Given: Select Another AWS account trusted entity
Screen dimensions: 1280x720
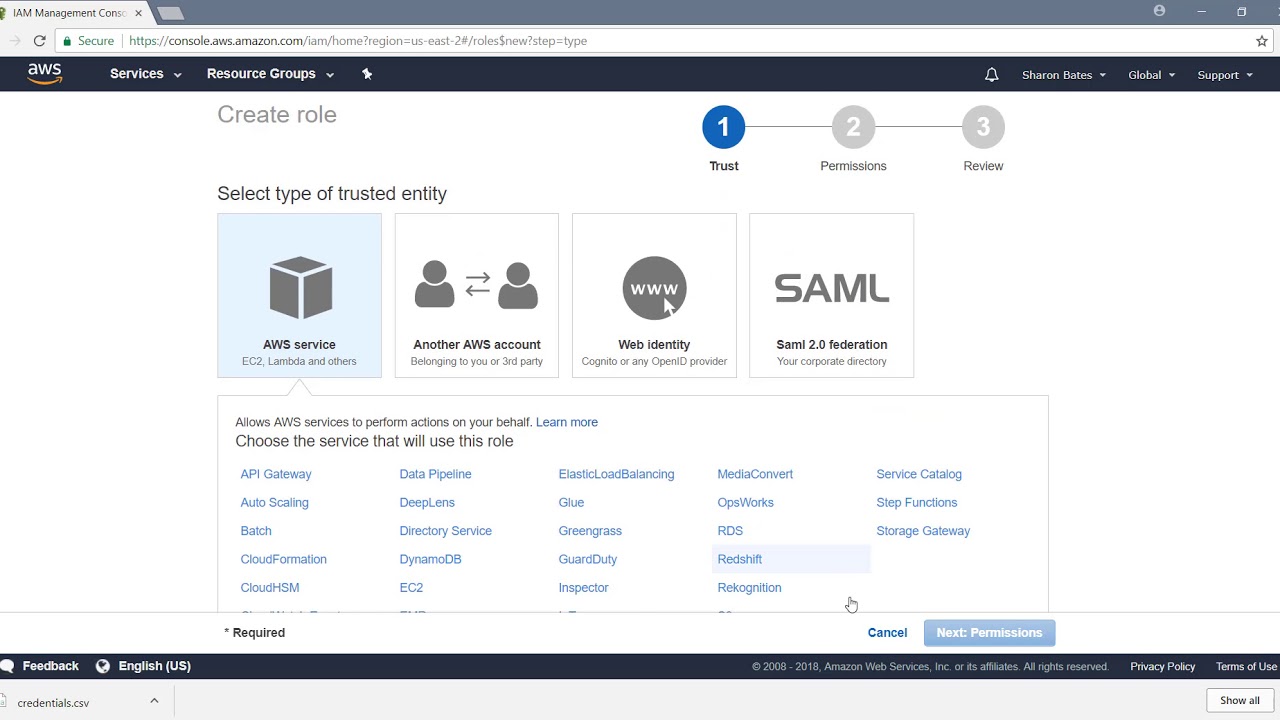Looking at the screenshot, I should pos(477,295).
